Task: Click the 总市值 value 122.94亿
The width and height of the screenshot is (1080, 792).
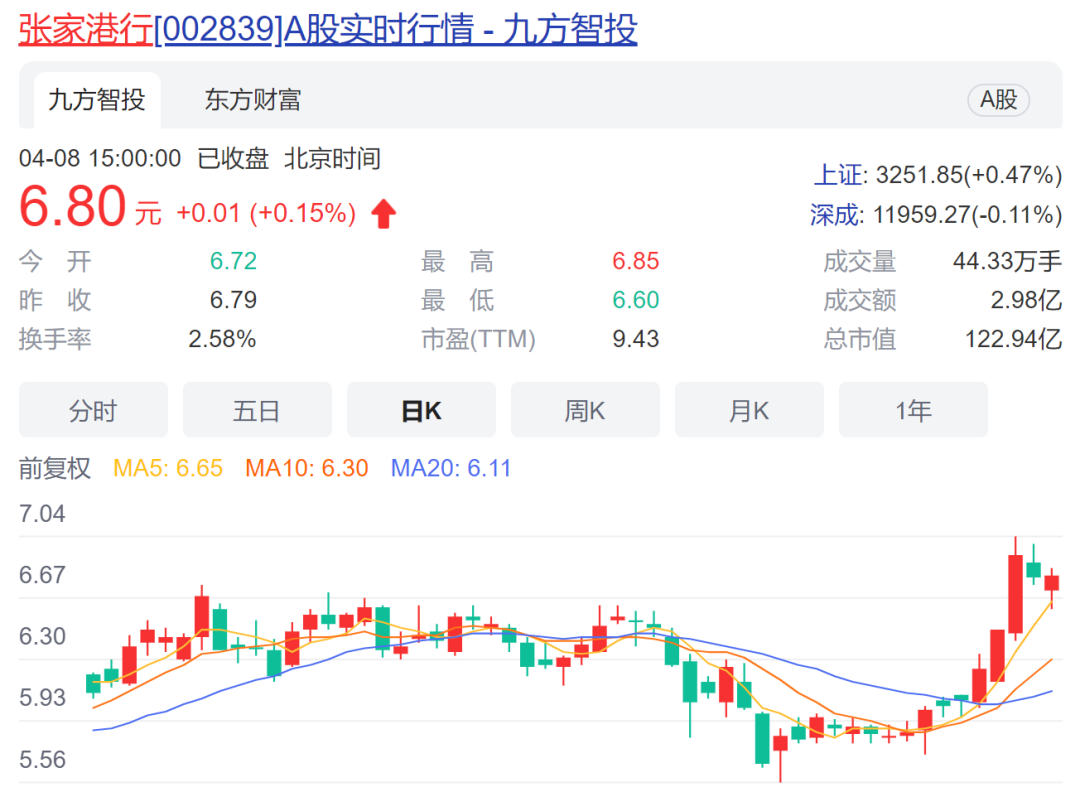Action: pyautogui.click(x=1013, y=339)
